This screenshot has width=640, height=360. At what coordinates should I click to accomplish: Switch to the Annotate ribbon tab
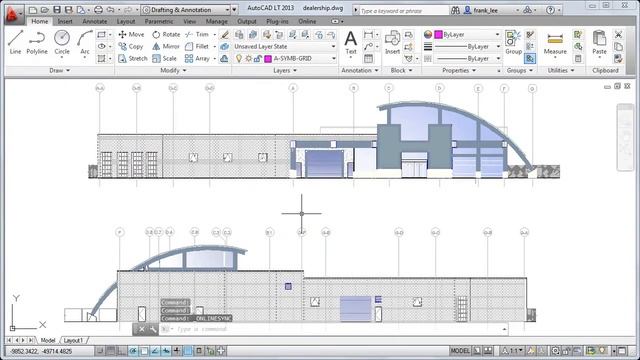(x=95, y=21)
